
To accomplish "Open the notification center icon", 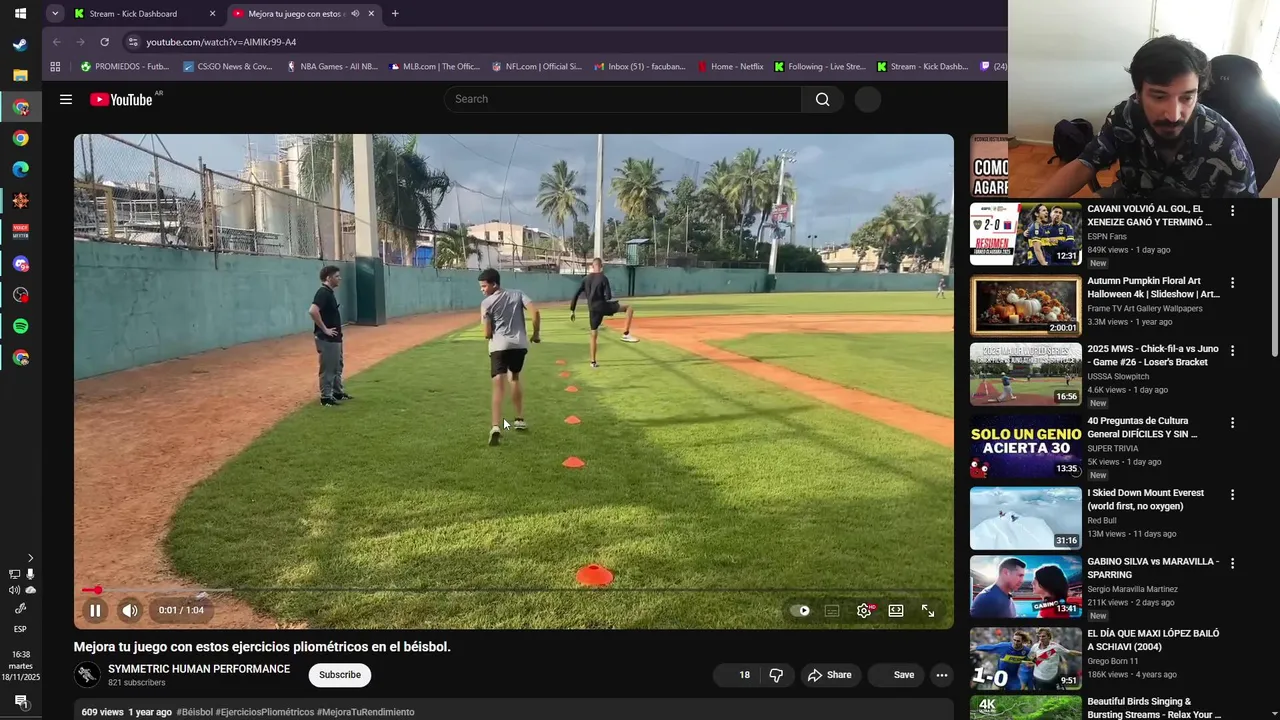I will [20, 702].
